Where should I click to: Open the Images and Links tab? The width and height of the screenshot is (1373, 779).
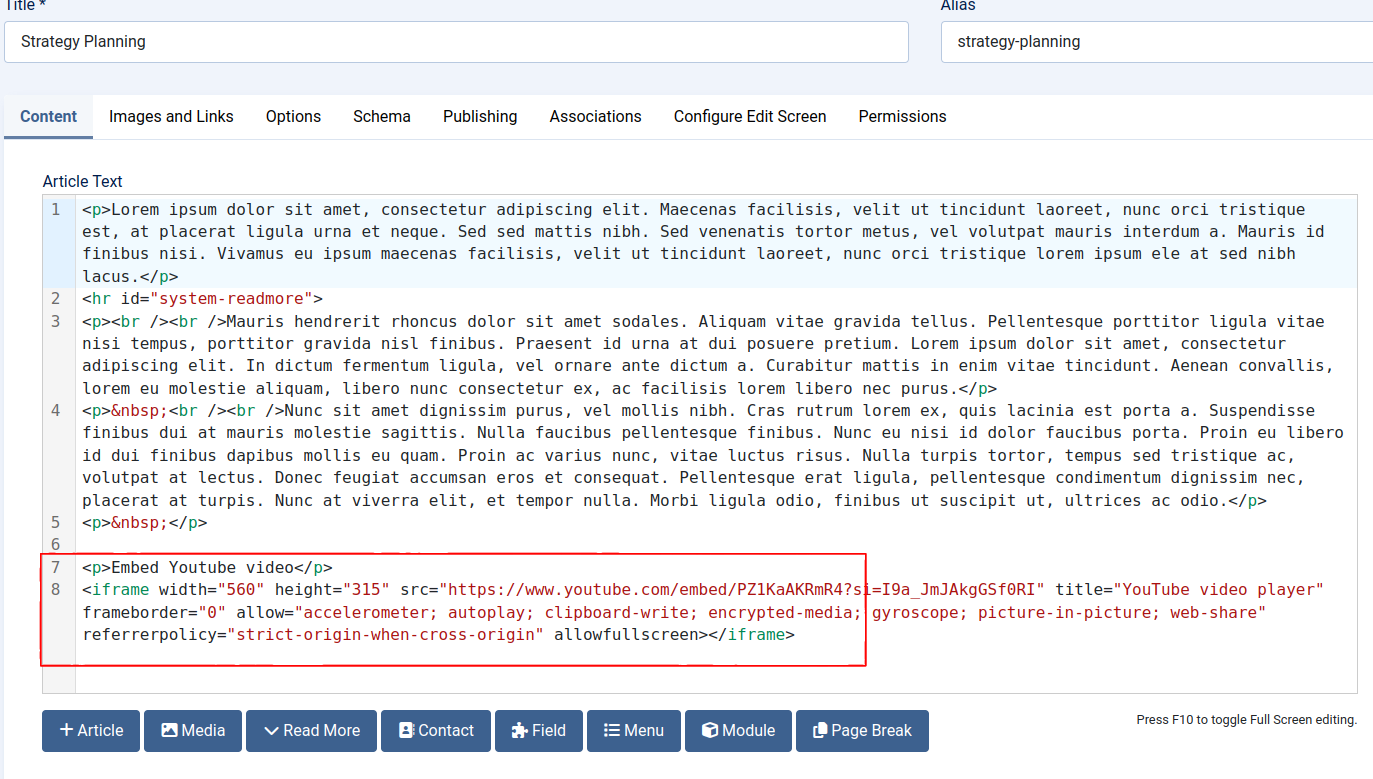[x=171, y=117]
